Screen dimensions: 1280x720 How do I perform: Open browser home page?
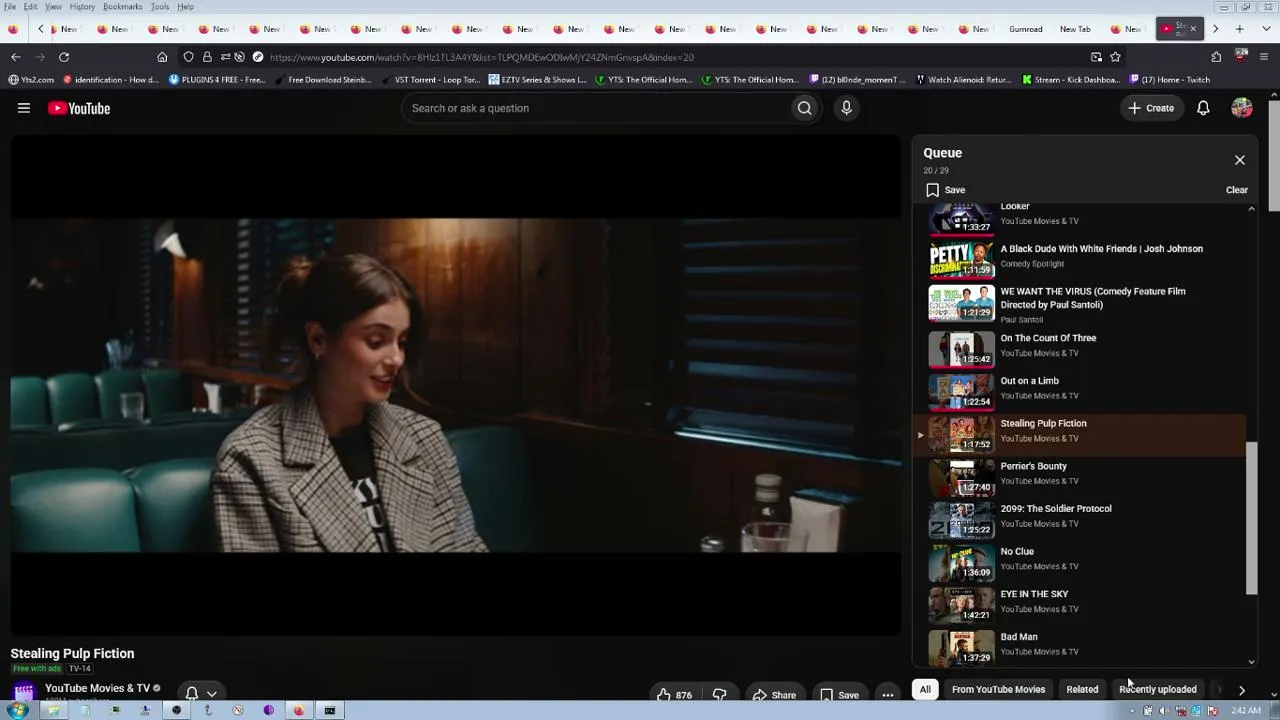[162, 57]
